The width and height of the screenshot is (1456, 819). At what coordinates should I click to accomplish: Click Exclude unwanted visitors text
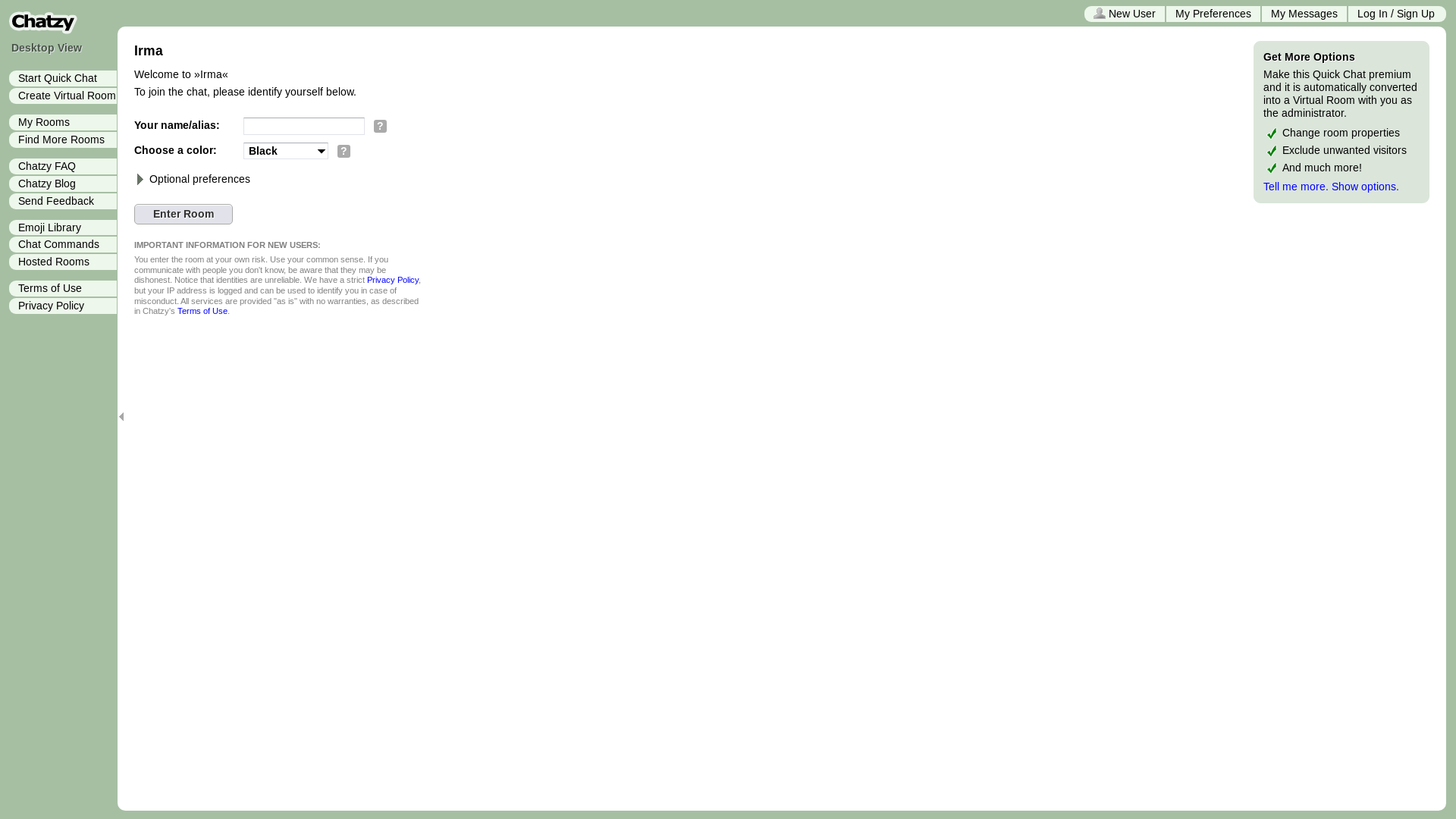pyautogui.click(x=1345, y=150)
